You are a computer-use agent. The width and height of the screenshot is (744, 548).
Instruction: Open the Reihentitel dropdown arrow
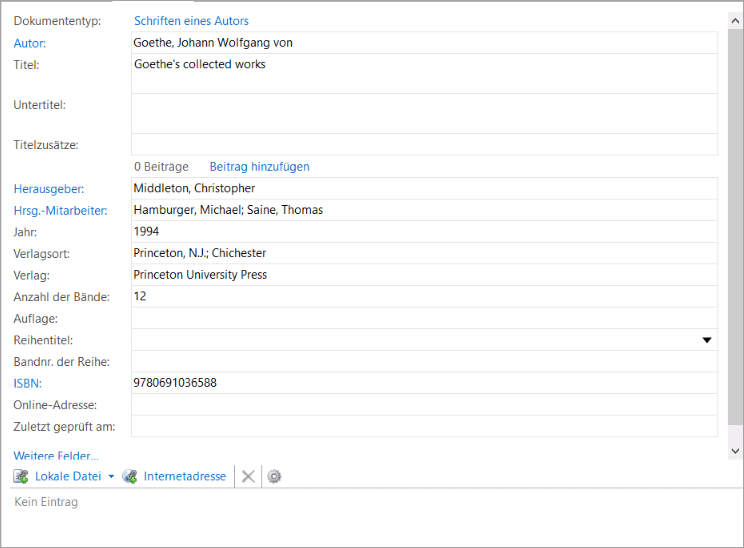point(707,340)
